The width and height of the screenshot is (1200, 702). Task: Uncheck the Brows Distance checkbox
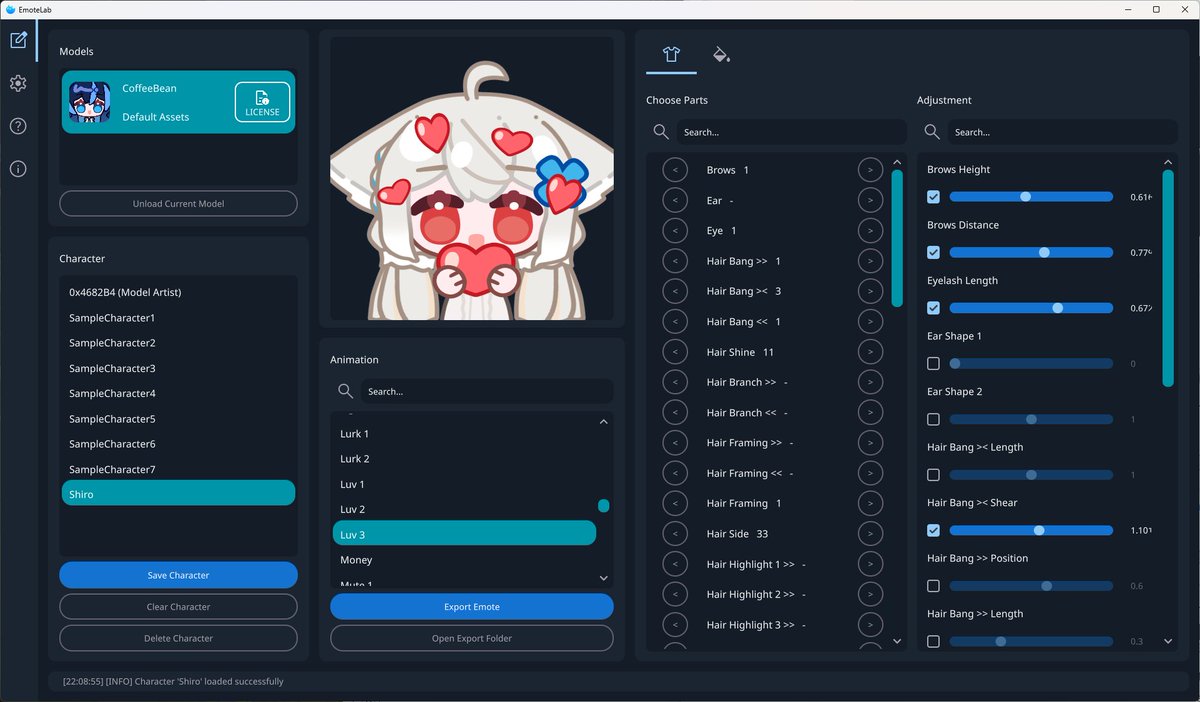tap(933, 252)
